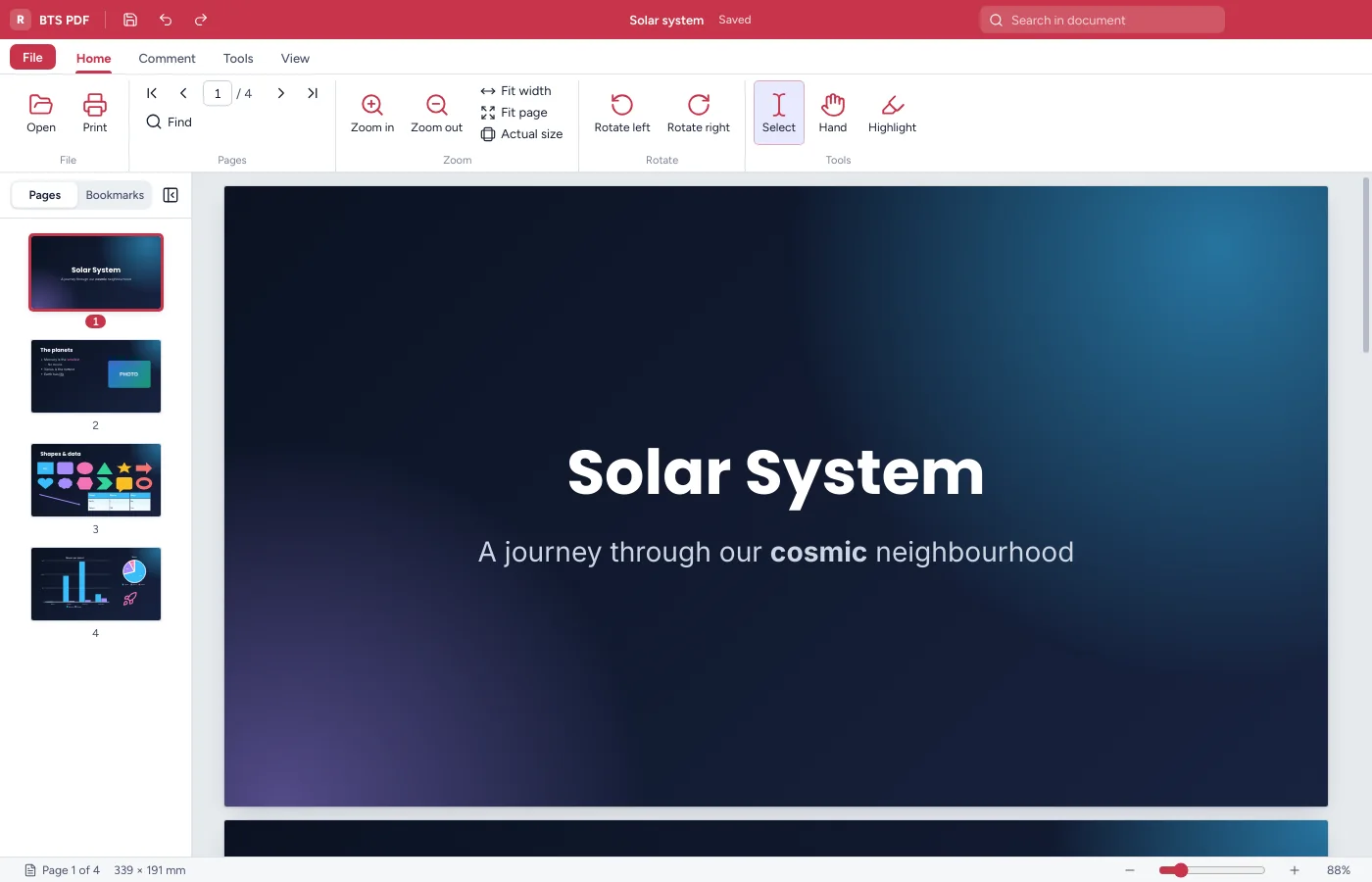The image size is (1372, 882).
Task: Open a PDF file with Open
Action: click(41, 113)
